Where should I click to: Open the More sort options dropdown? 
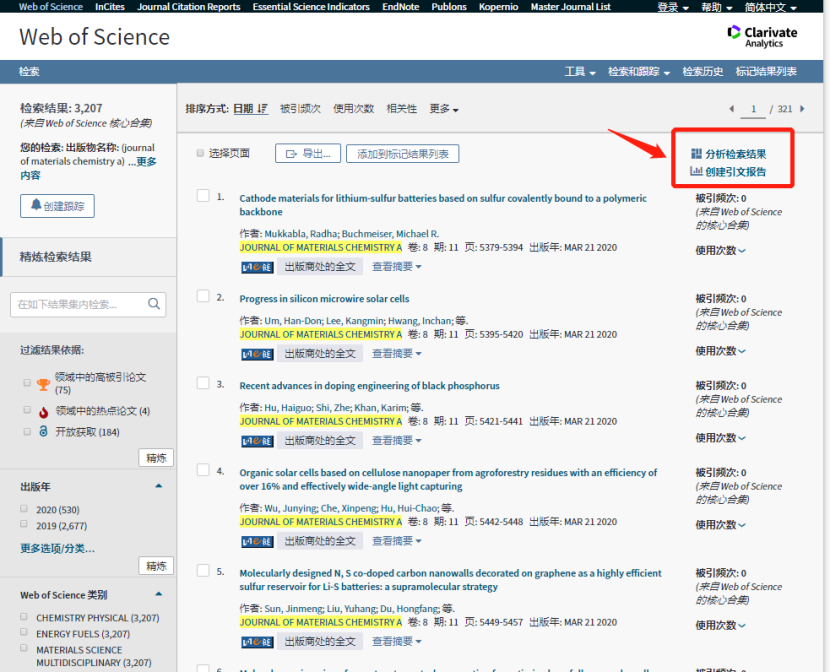tap(444, 108)
